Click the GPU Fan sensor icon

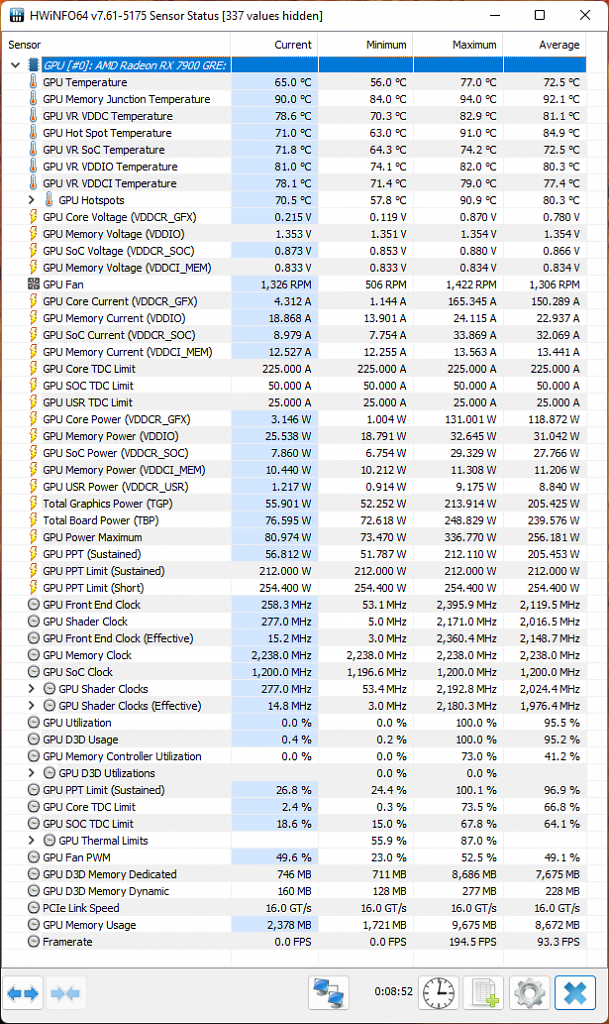tap(33, 284)
